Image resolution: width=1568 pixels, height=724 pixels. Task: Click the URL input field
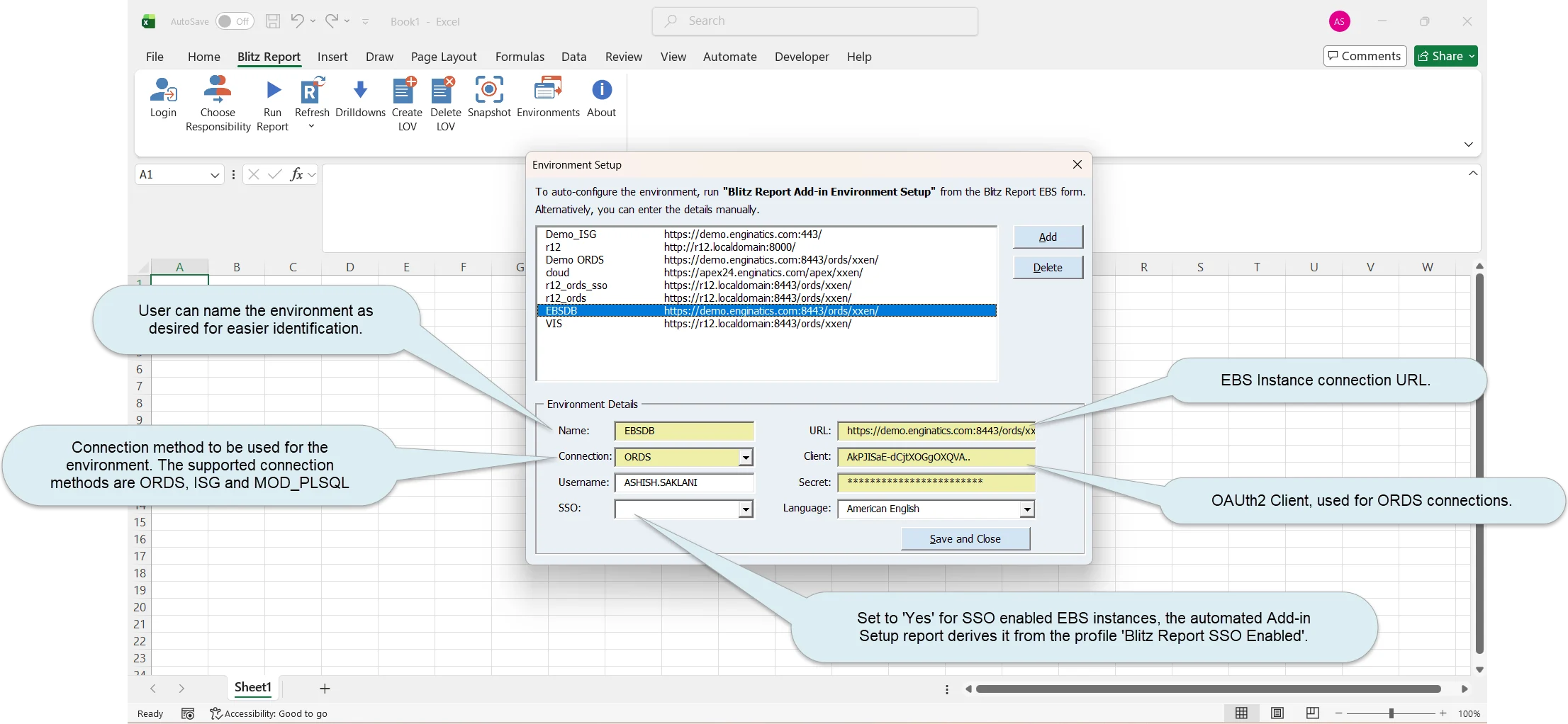click(x=936, y=431)
